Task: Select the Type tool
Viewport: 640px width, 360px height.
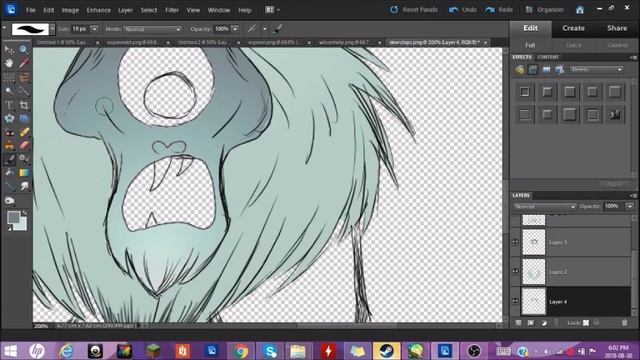Action: point(9,105)
